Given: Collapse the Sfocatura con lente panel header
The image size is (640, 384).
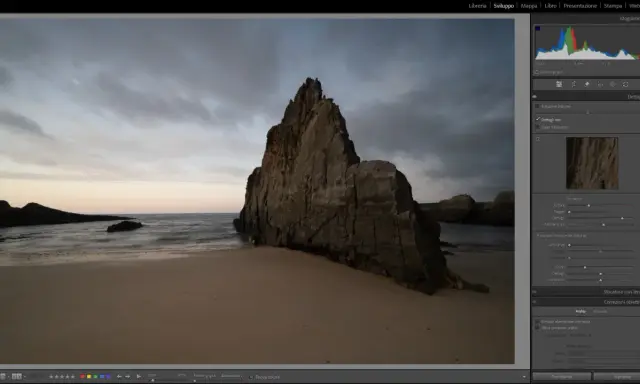Looking at the screenshot, I should point(586,292).
